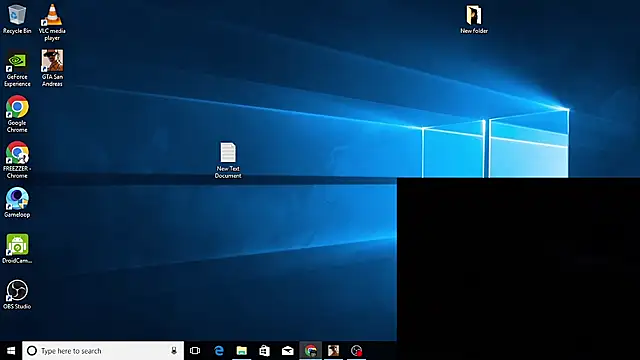Click the red recording app taskbar icon
This screenshot has height=360, width=640.
point(356,351)
